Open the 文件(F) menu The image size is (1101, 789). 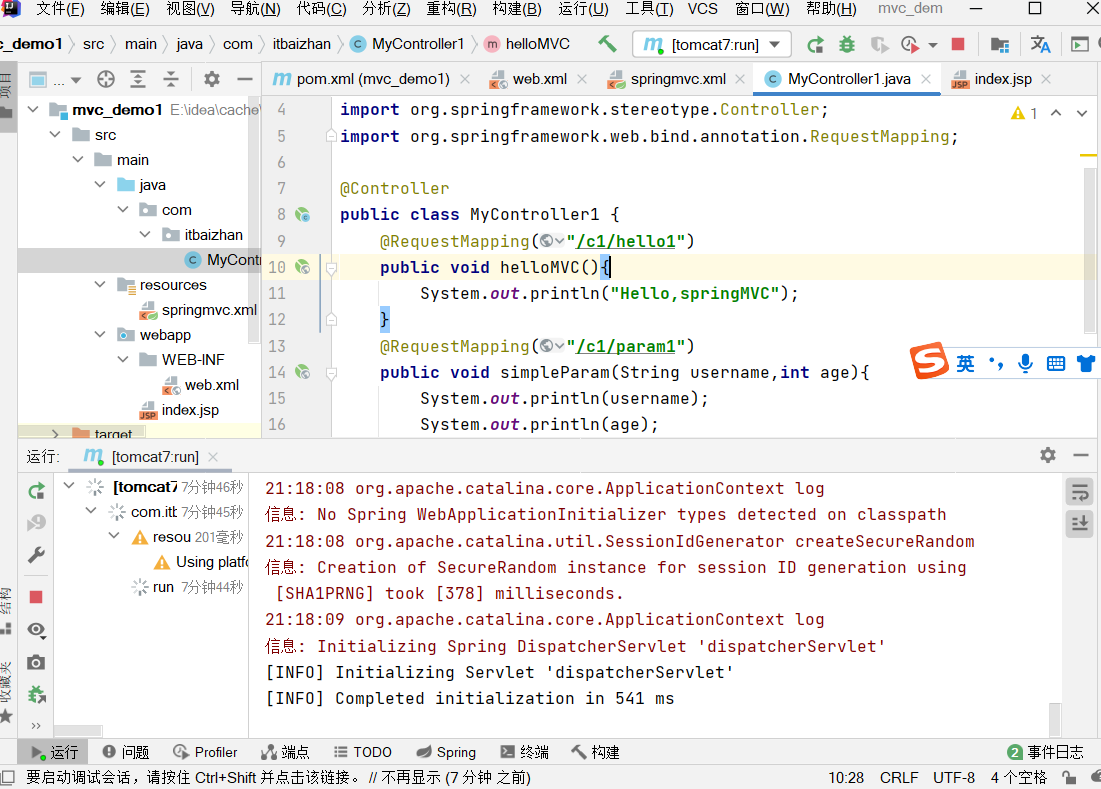[x=60, y=9]
